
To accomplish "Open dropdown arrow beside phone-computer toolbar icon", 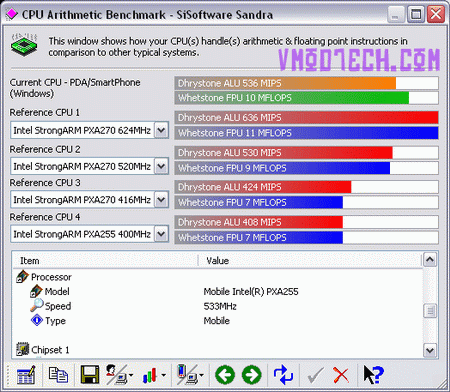I will pyautogui.click(x=202, y=375).
